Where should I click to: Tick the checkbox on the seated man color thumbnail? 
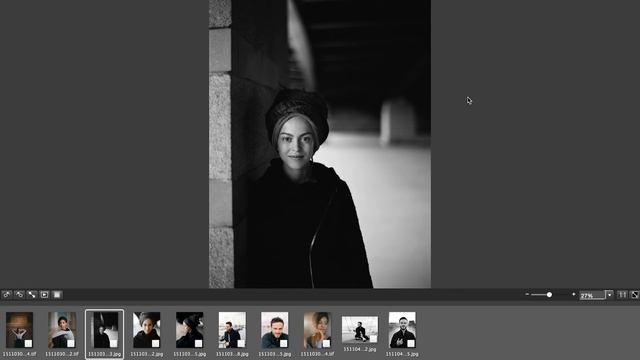[241, 343]
